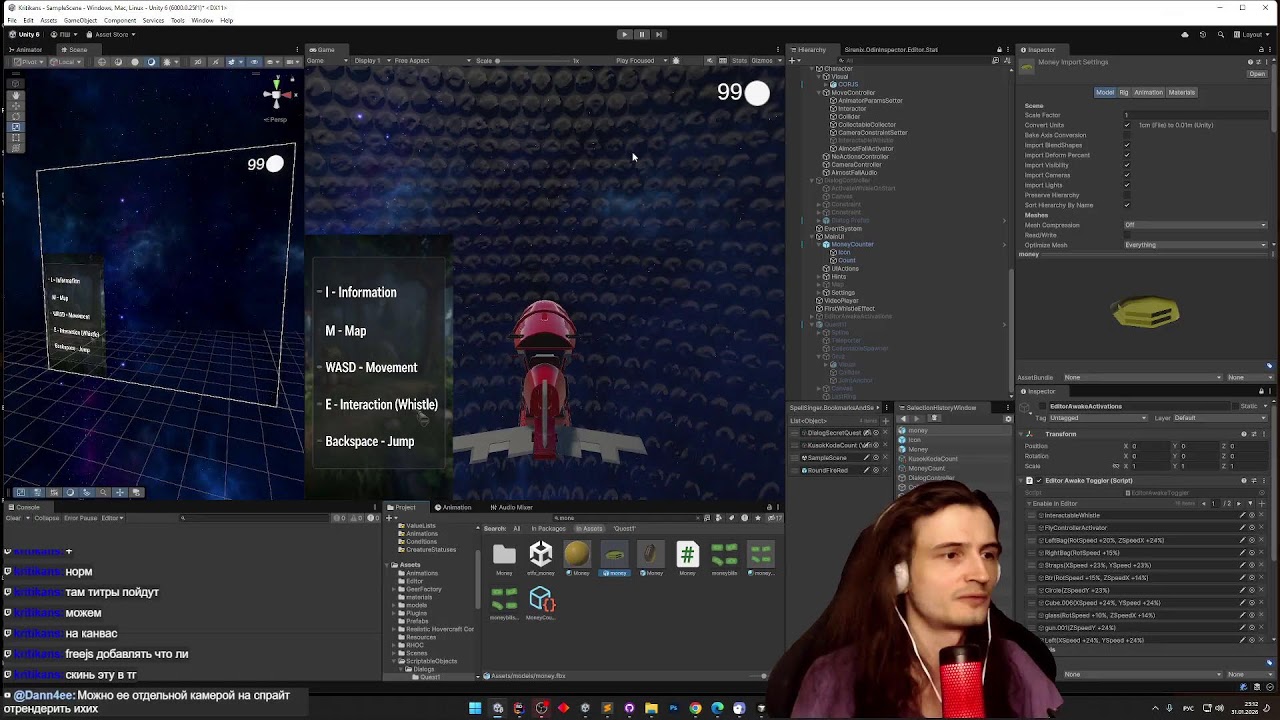Toggle the Convert Units checkbox
The height and width of the screenshot is (720, 1280).
[x=1127, y=125]
